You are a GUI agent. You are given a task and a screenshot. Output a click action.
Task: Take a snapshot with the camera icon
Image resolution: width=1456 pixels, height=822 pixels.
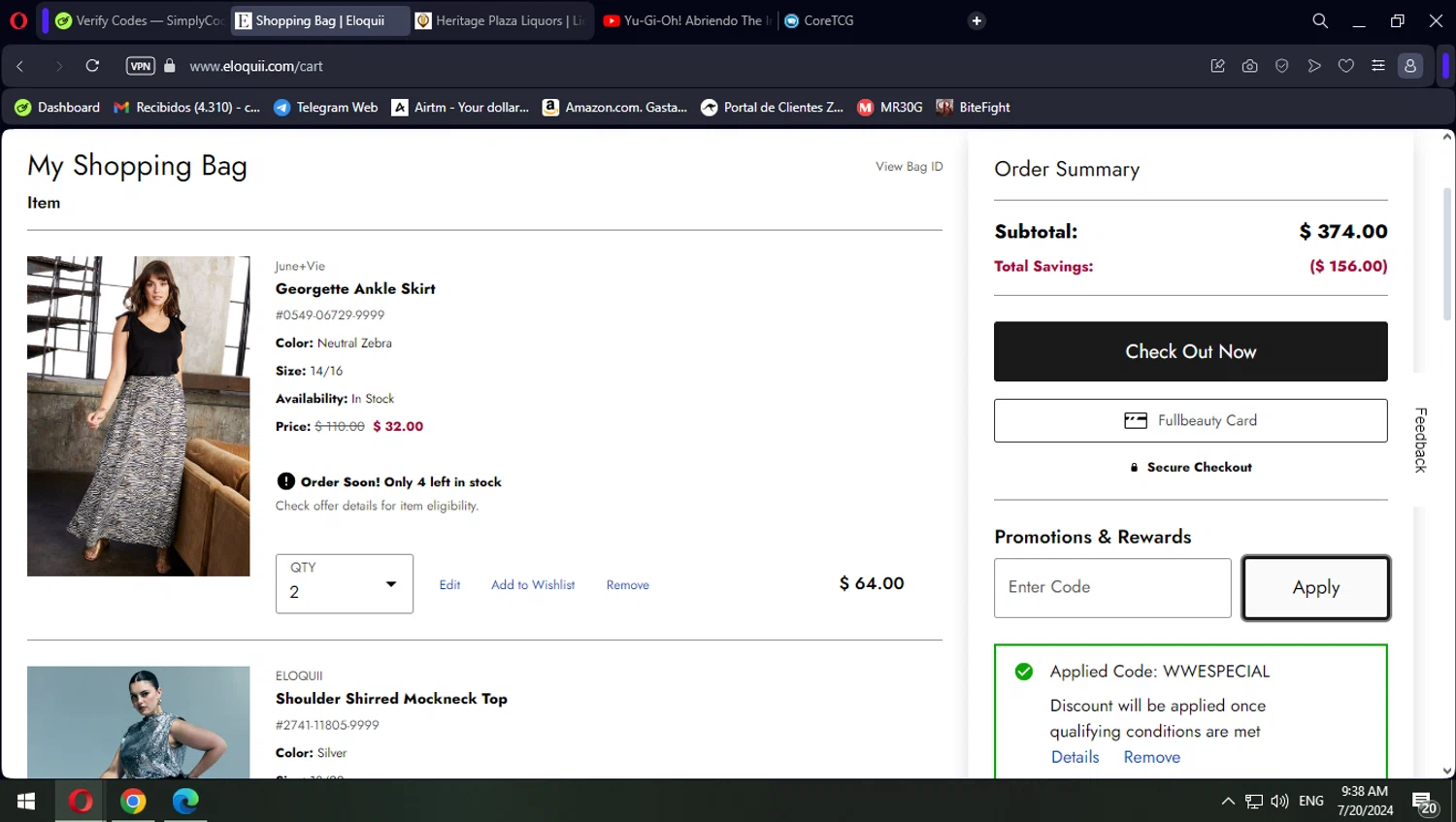pos(1249,66)
